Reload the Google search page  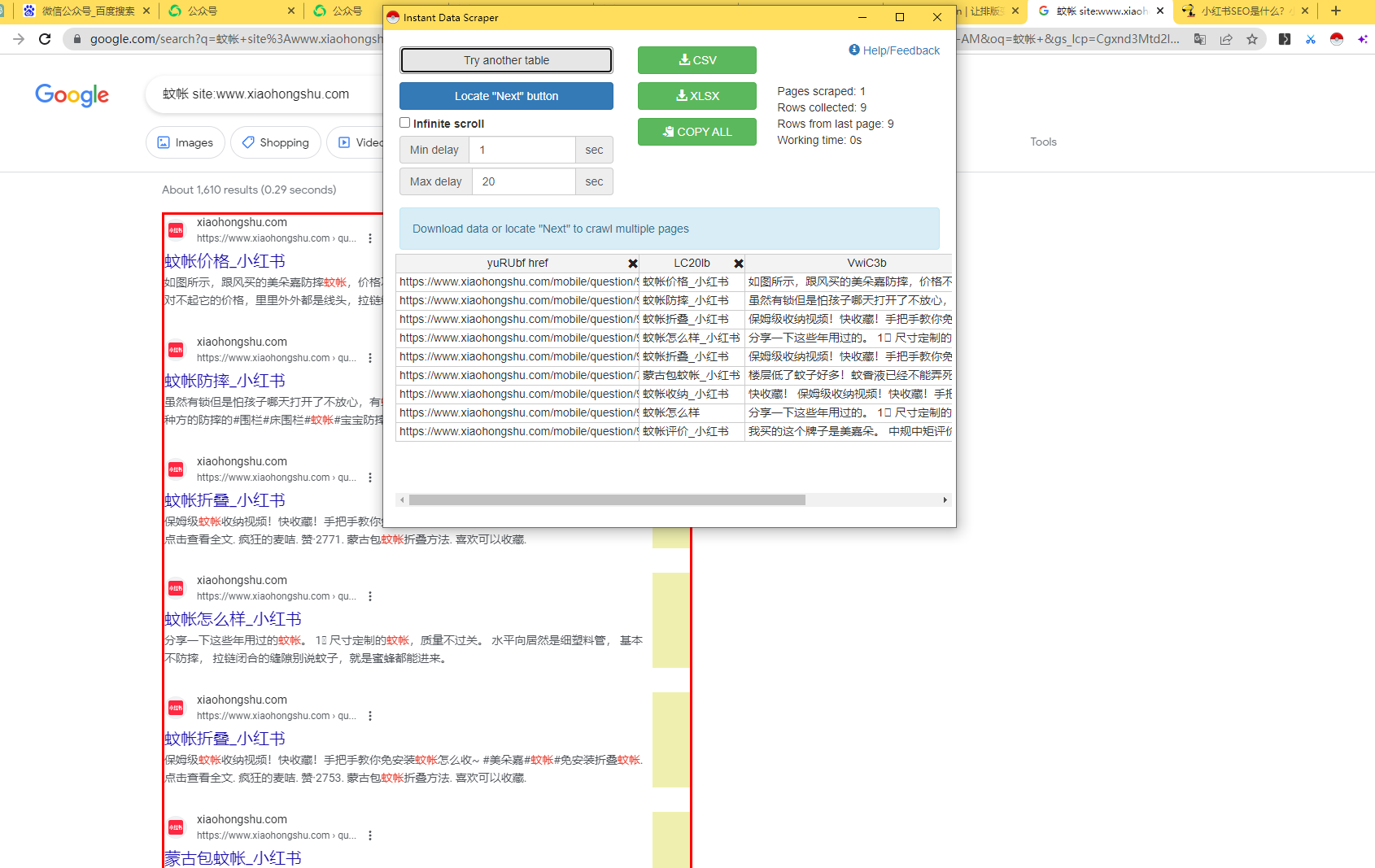coord(45,39)
